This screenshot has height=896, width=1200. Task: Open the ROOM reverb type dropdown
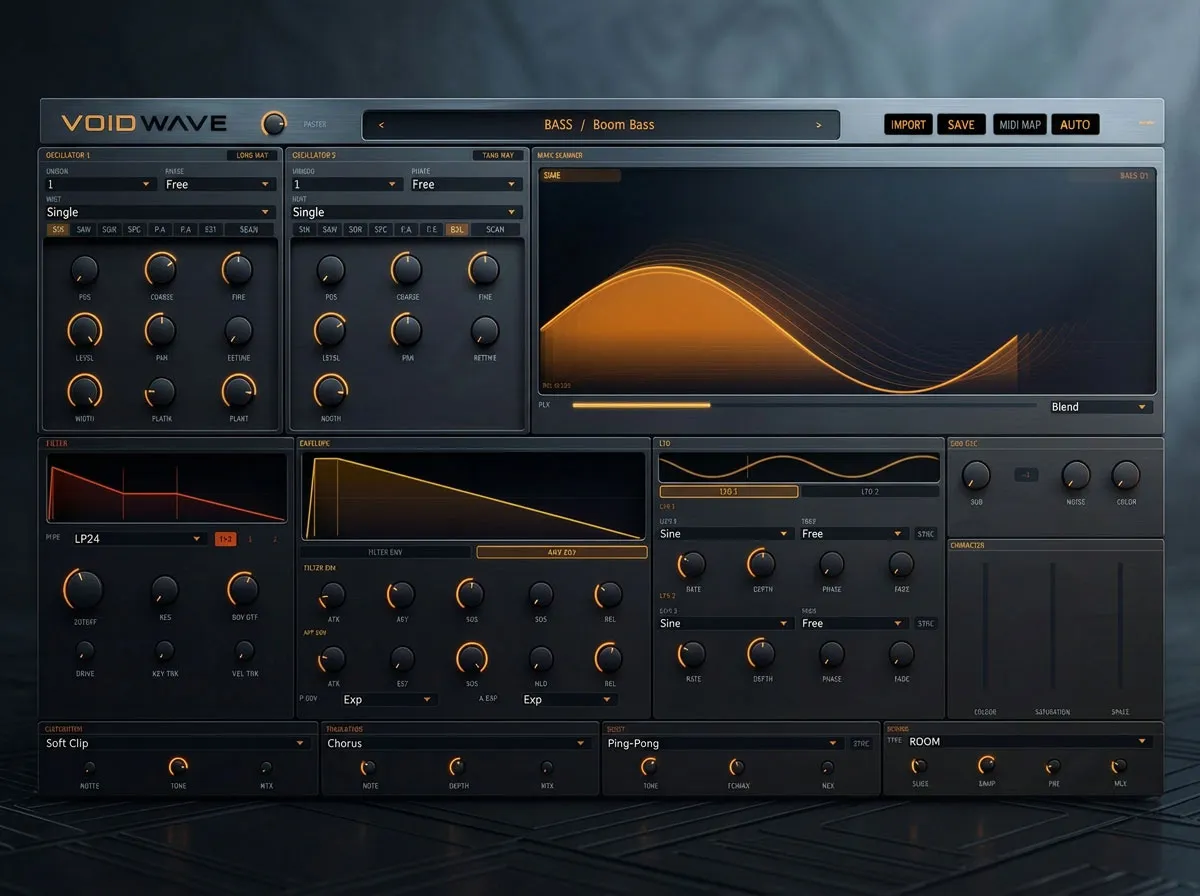[1030, 741]
